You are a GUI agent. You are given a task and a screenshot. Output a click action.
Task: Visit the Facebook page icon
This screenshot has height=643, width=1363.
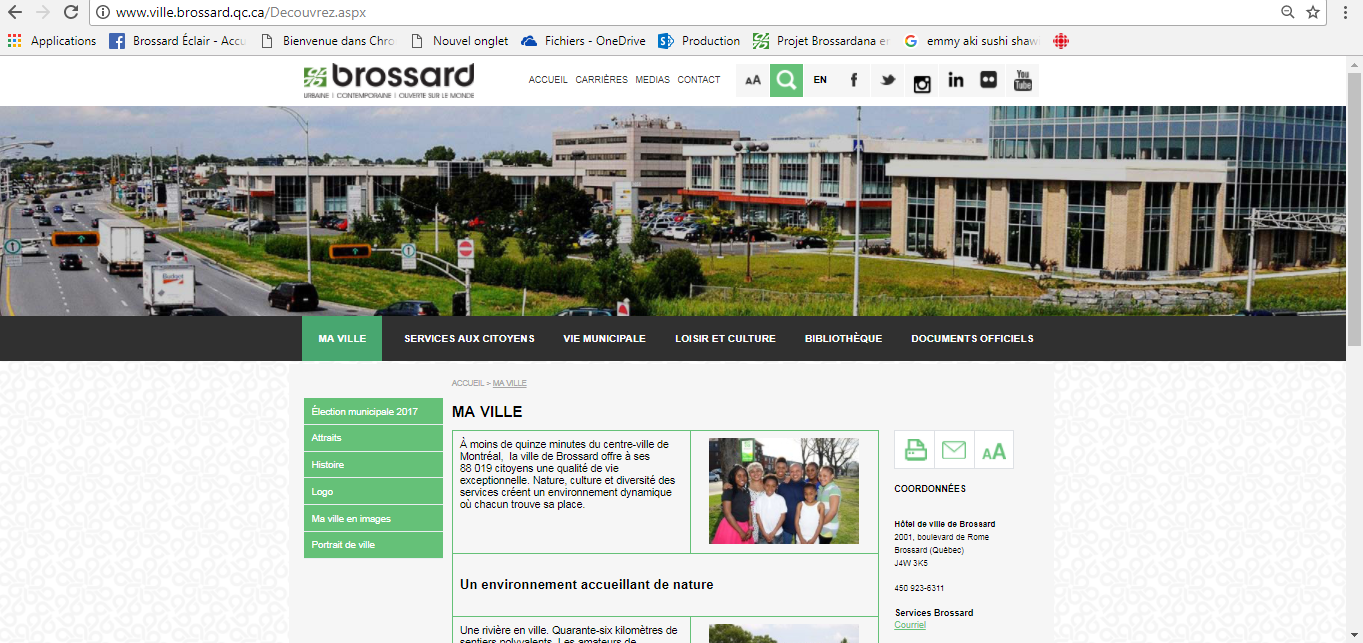(853, 80)
